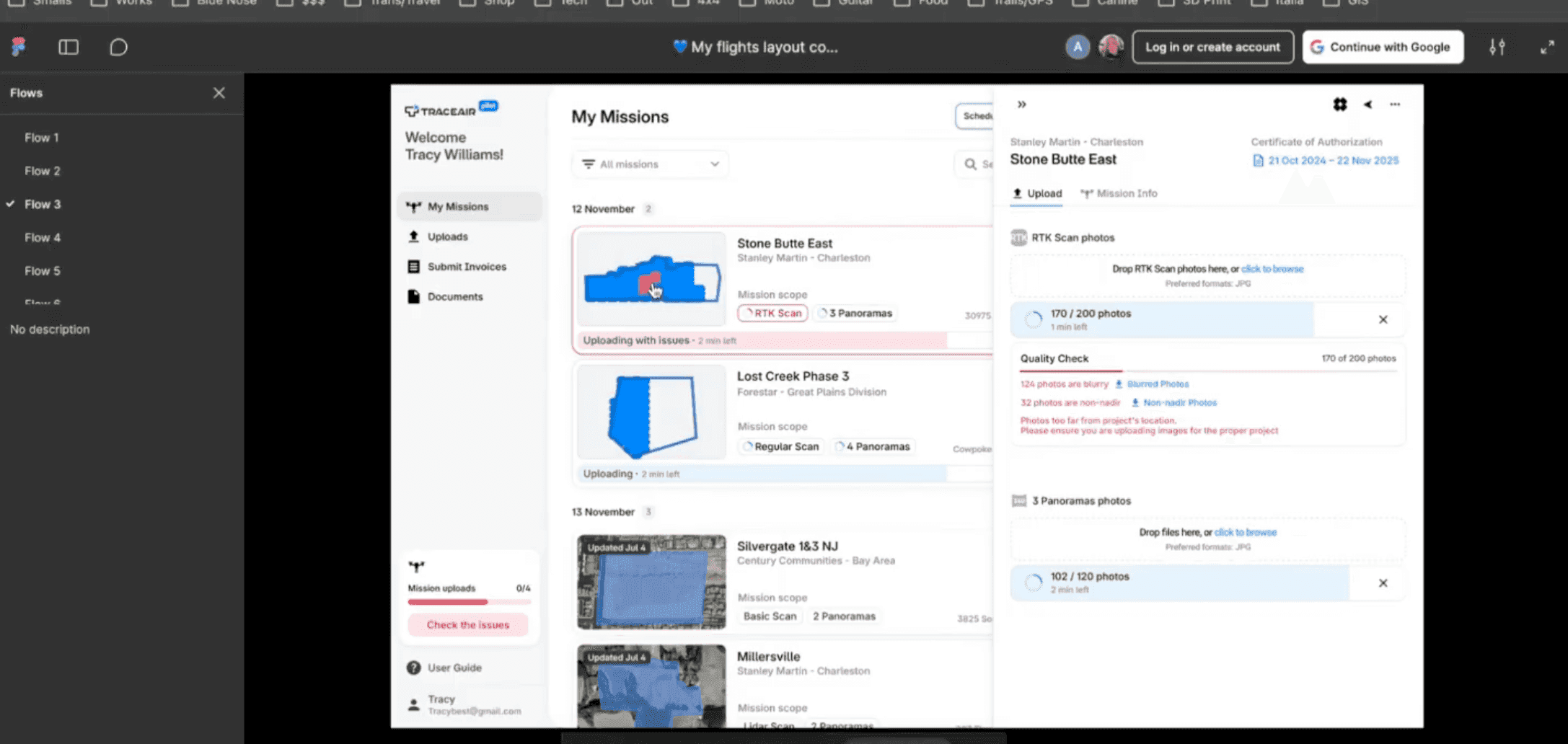Click Tracy profile icon
The image size is (1568, 744).
pos(413,704)
